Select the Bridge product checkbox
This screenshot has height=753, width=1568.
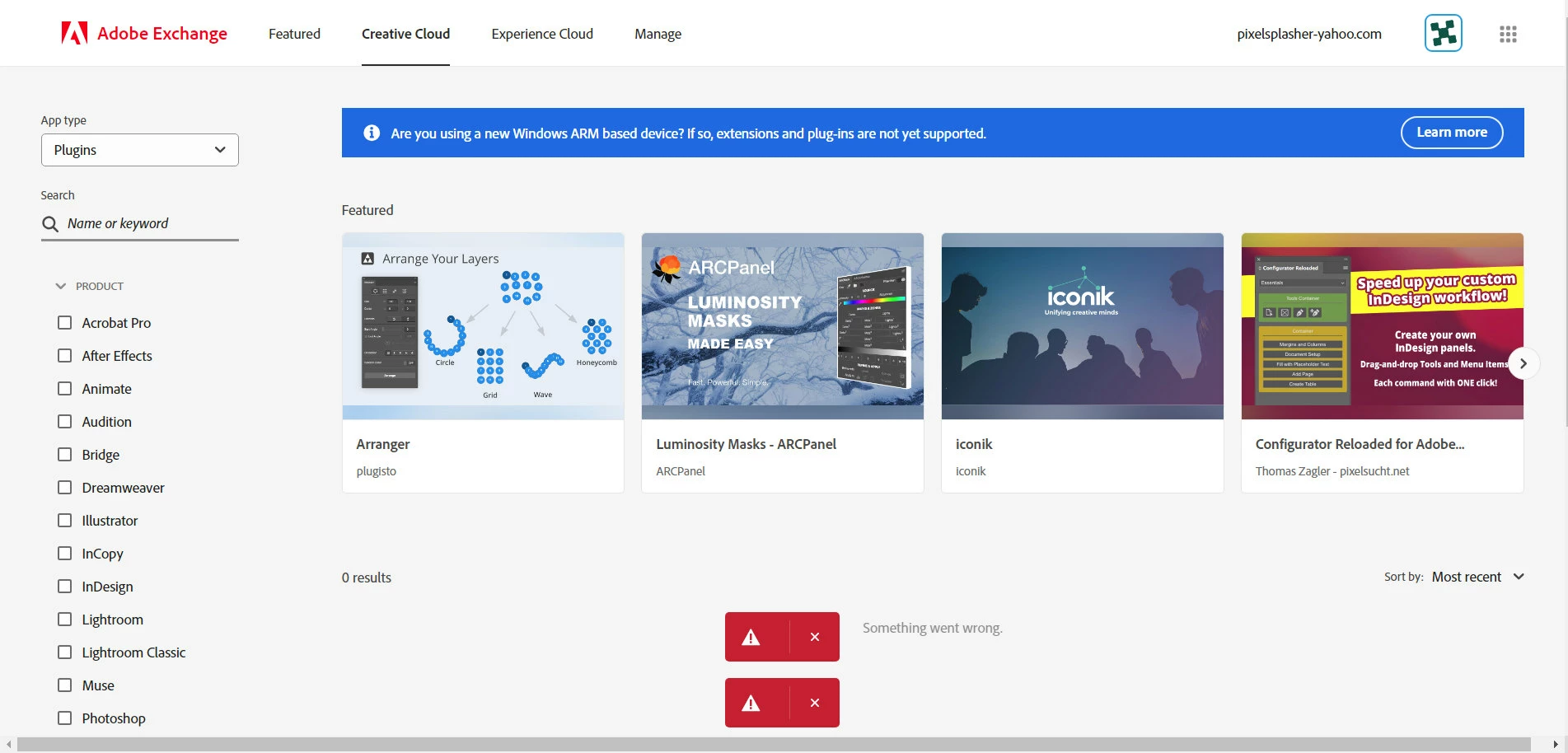64,454
